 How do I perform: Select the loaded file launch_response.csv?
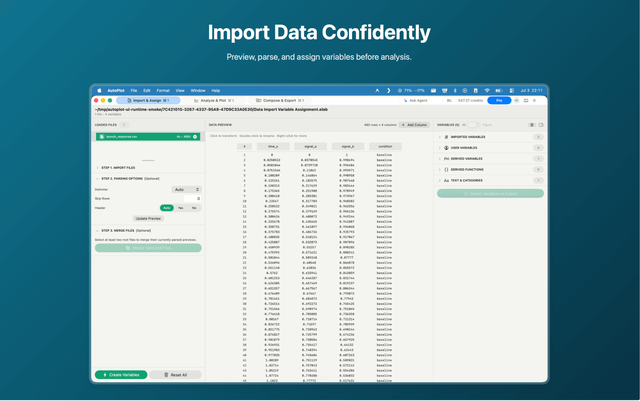coord(148,136)
